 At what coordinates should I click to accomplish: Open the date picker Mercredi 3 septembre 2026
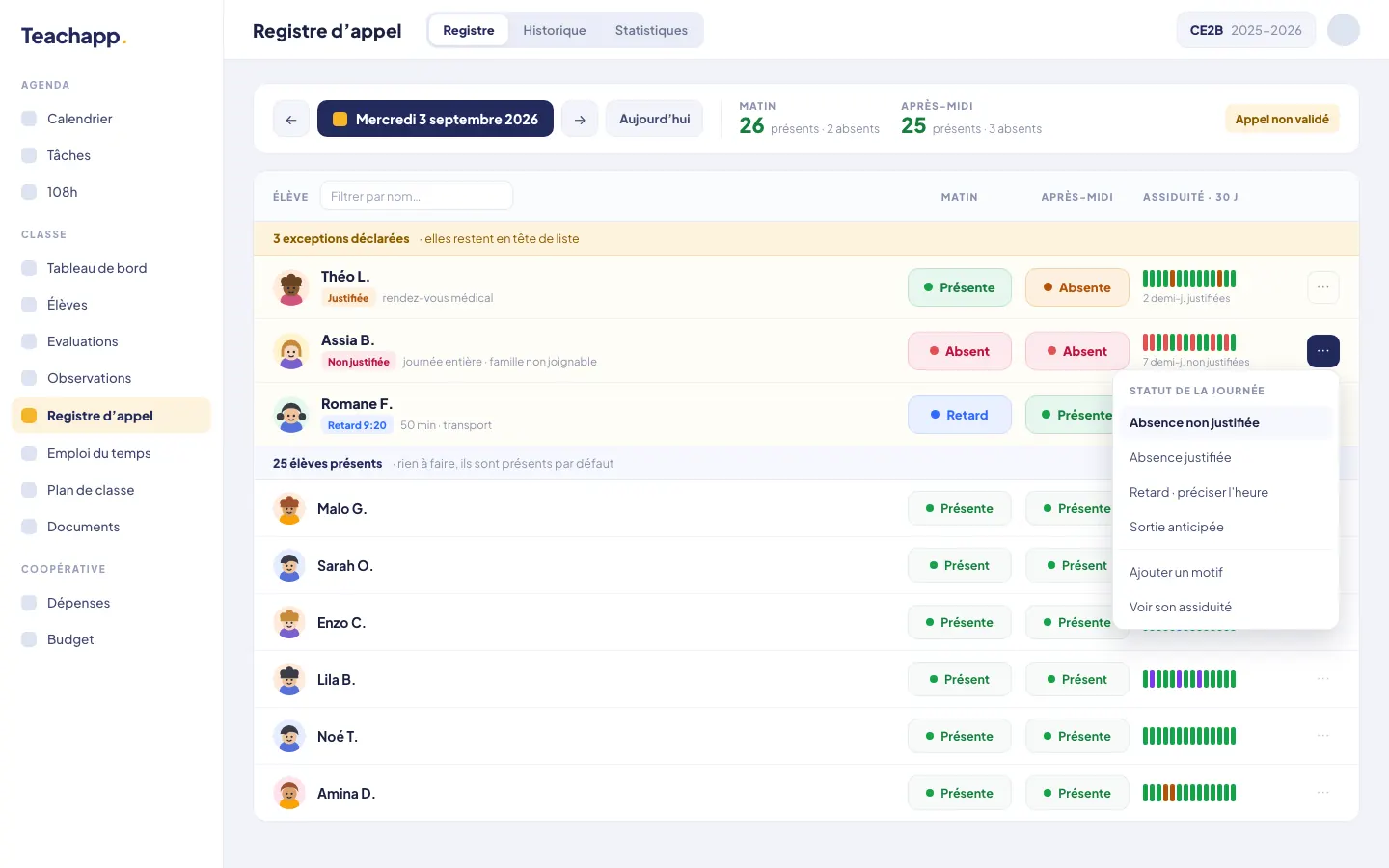point(435,119)
